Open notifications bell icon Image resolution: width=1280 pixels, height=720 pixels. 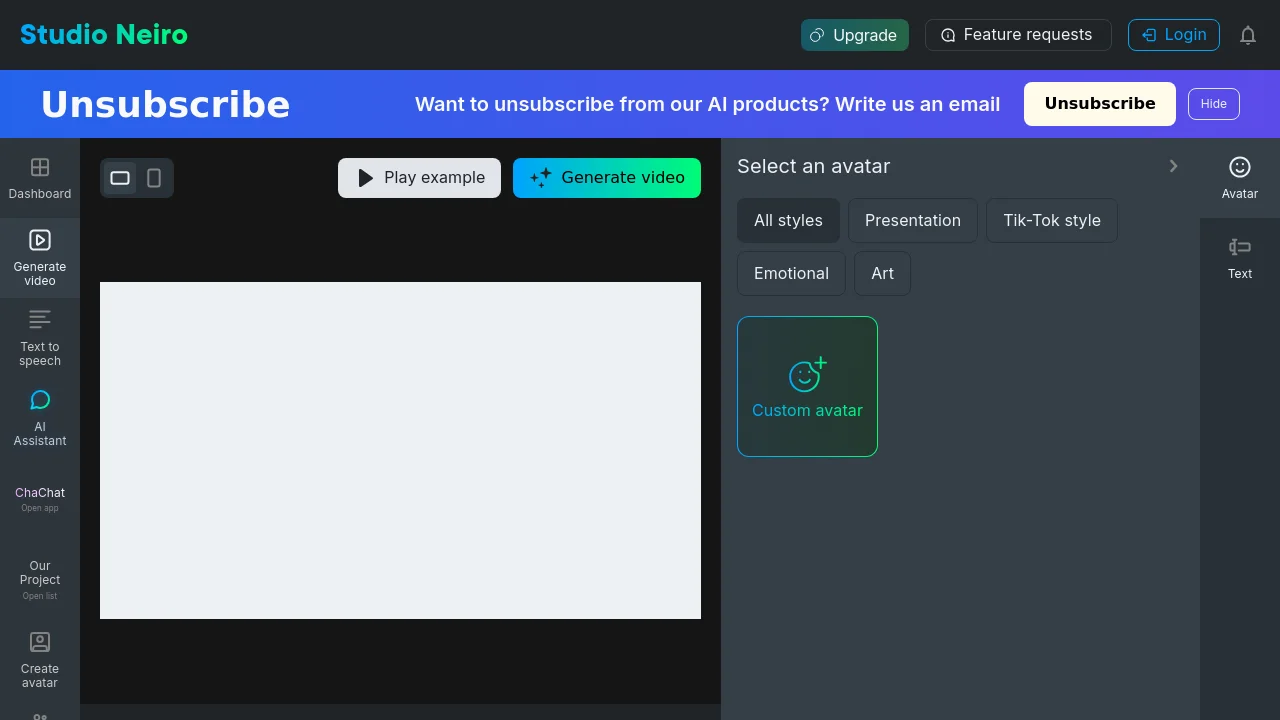click(1248, 35)
